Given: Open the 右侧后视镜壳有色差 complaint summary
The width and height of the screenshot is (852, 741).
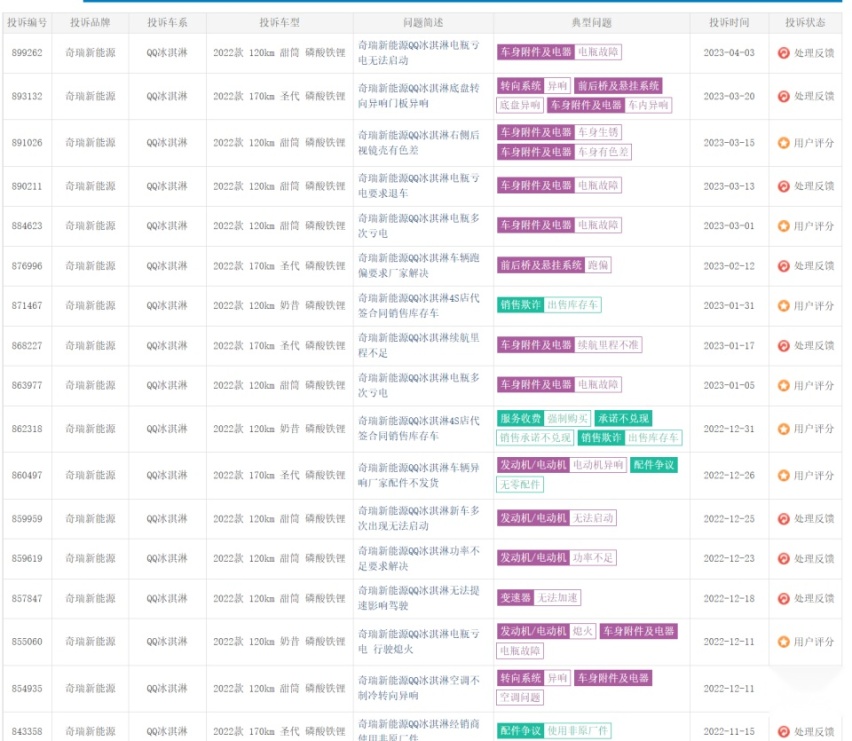Looking at the screenshot, I should 418,143.
